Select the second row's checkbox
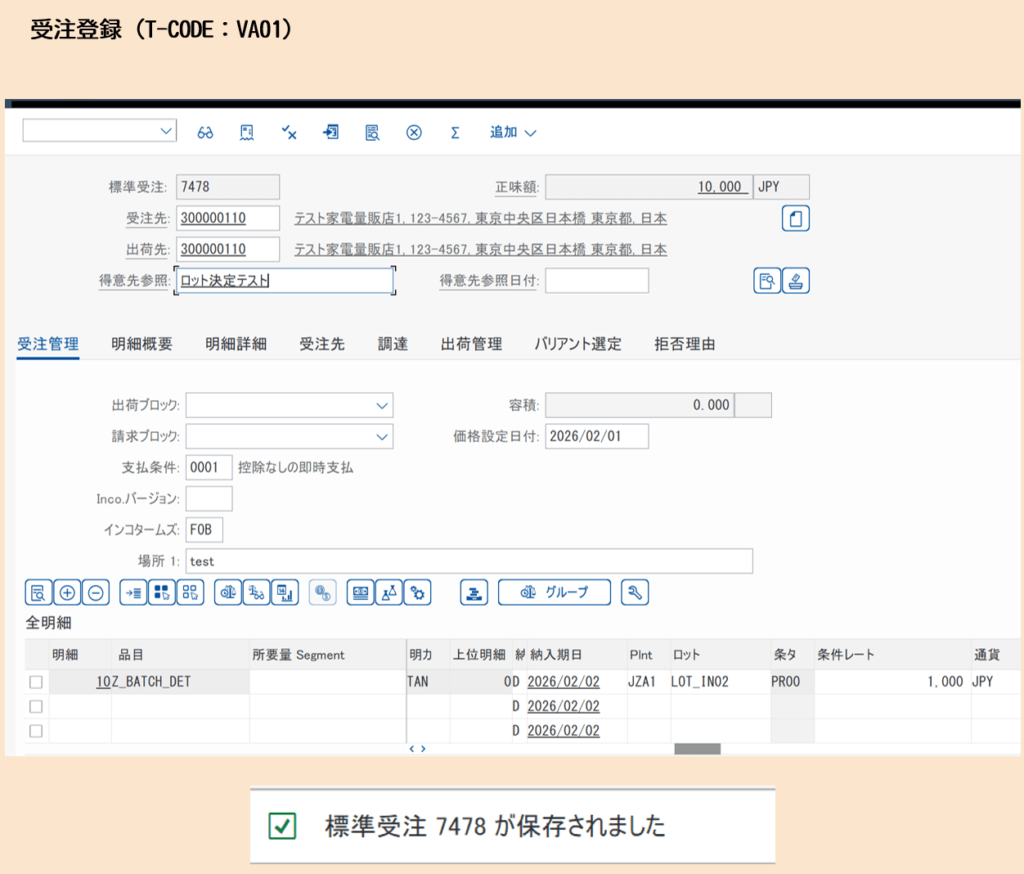This screenshot has width=1024, height=874. pos(37,706)
